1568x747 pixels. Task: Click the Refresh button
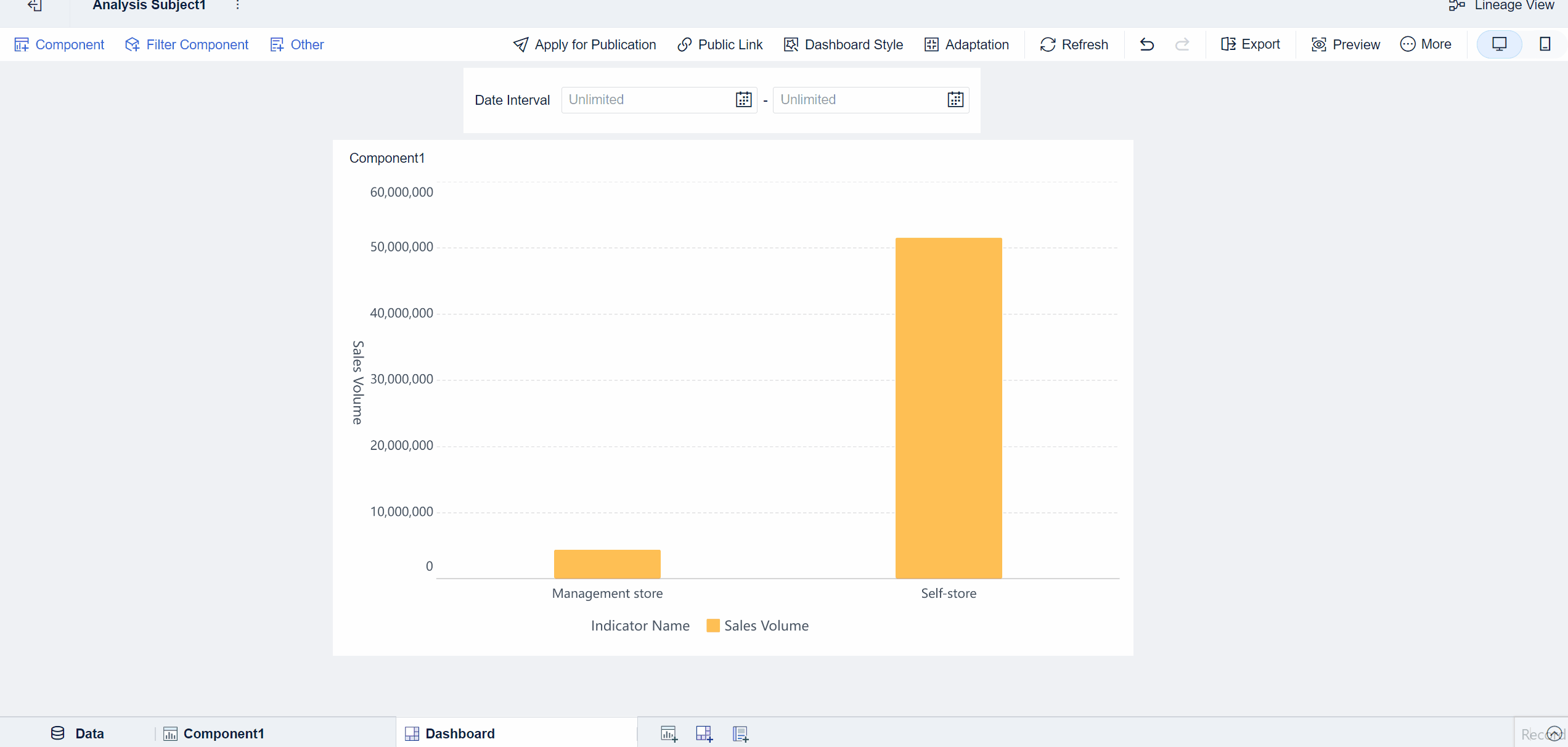(1074, 44)
